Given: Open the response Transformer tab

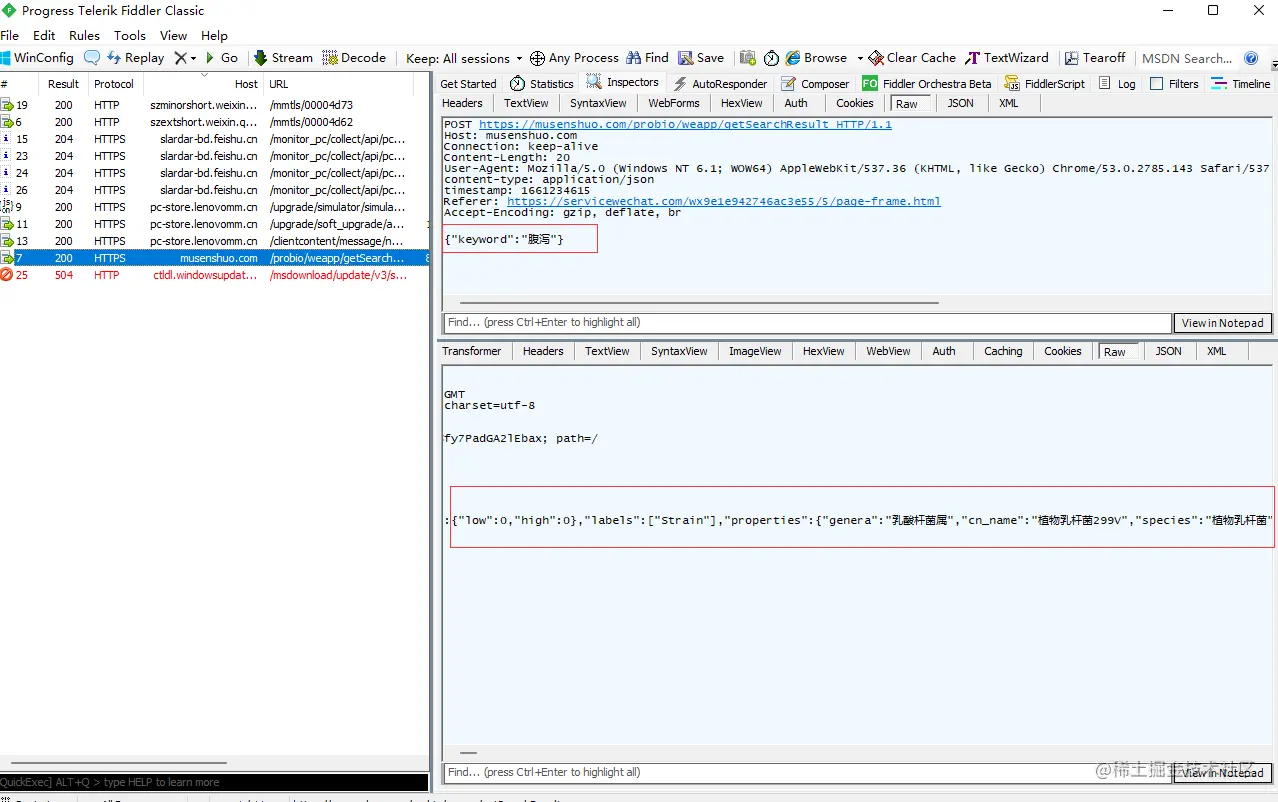Looking at the screenshot, I should [x=472, y=351].
